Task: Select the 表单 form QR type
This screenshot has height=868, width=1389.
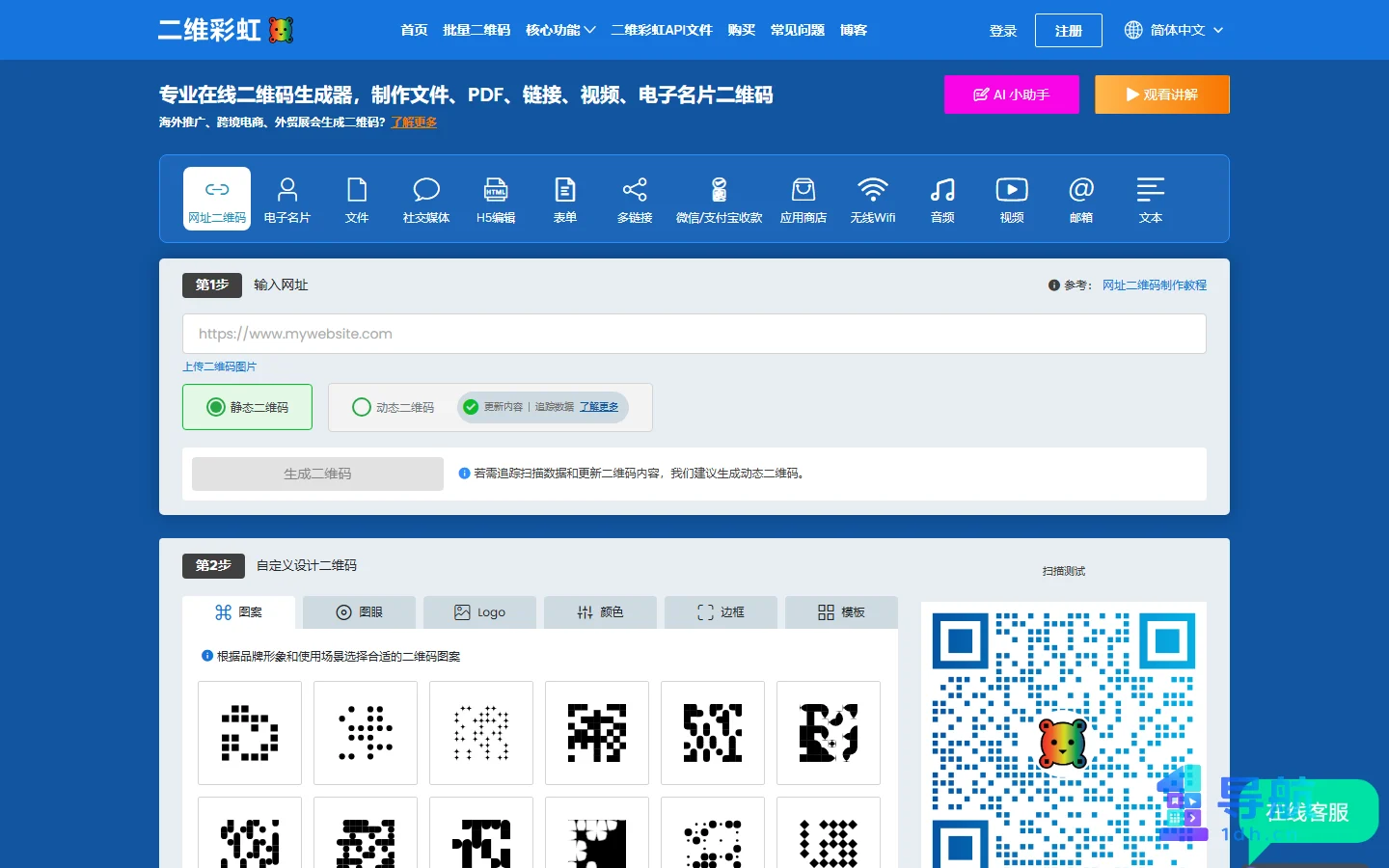Action: (x=565, y=199)
